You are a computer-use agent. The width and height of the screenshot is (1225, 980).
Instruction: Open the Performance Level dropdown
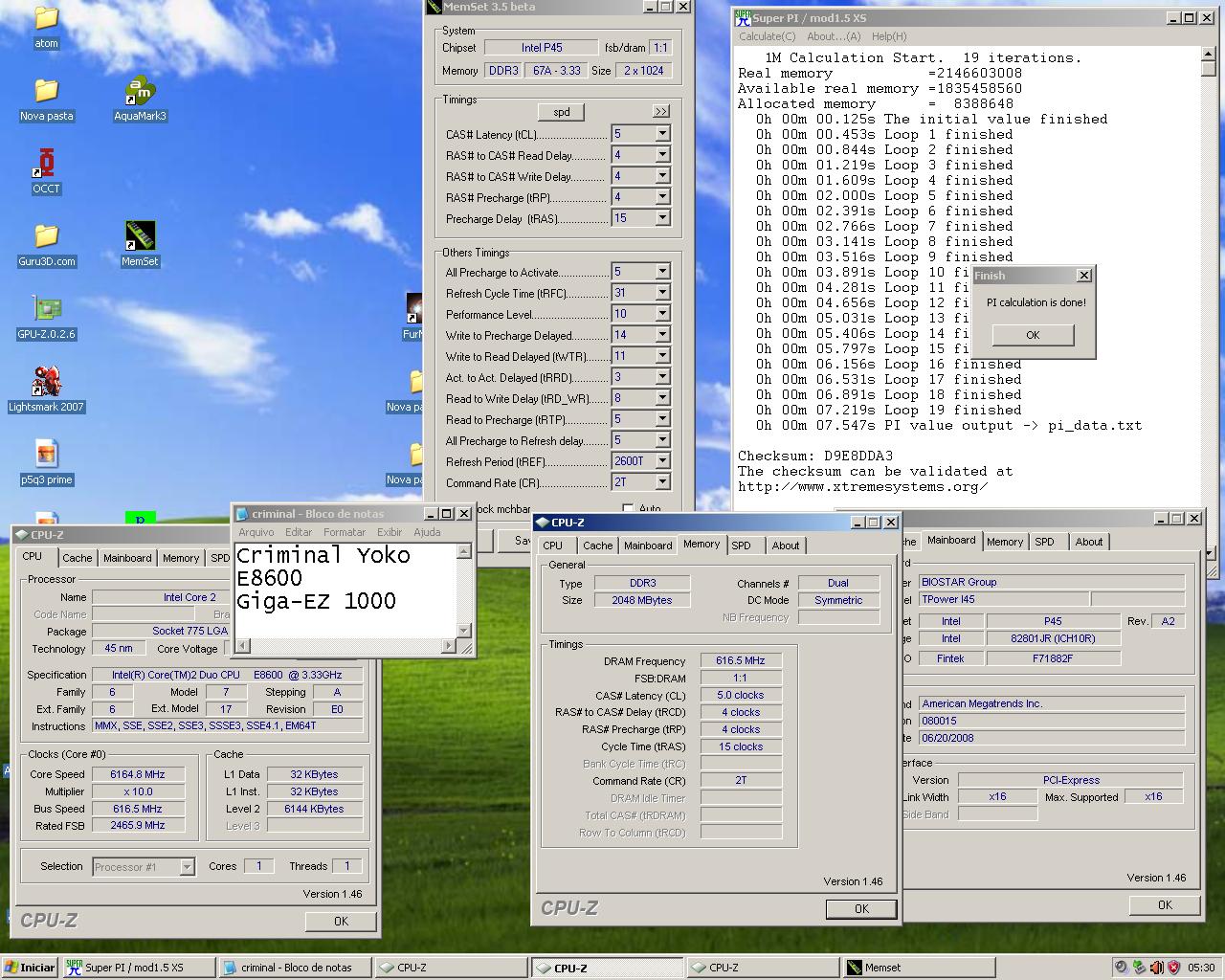(x=662, y=314)
